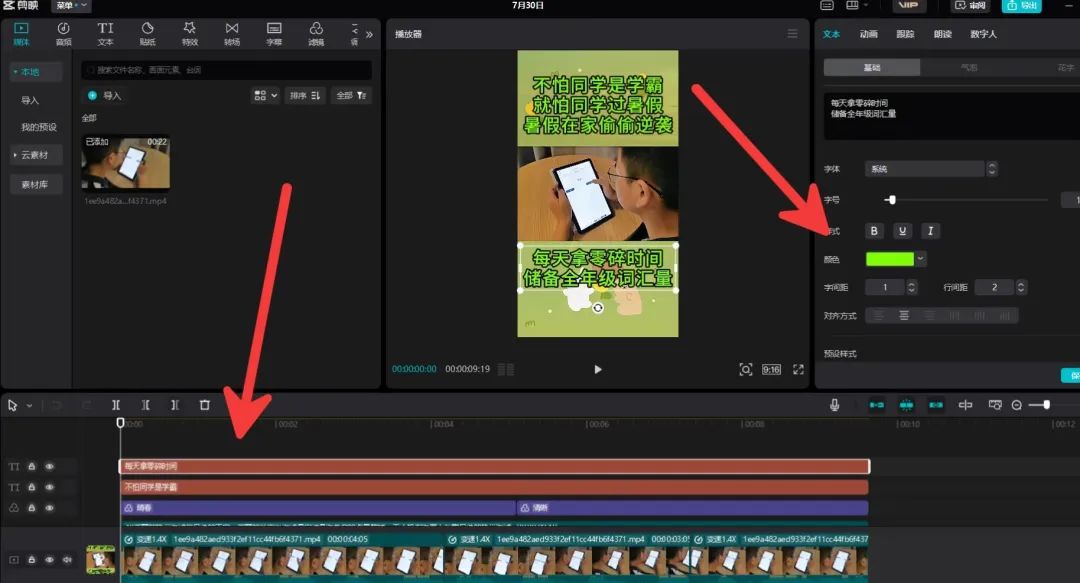Switch to the 动画 (Animation) tab
The height and width of the screenshot is (583, 1080).
point(868,34)
